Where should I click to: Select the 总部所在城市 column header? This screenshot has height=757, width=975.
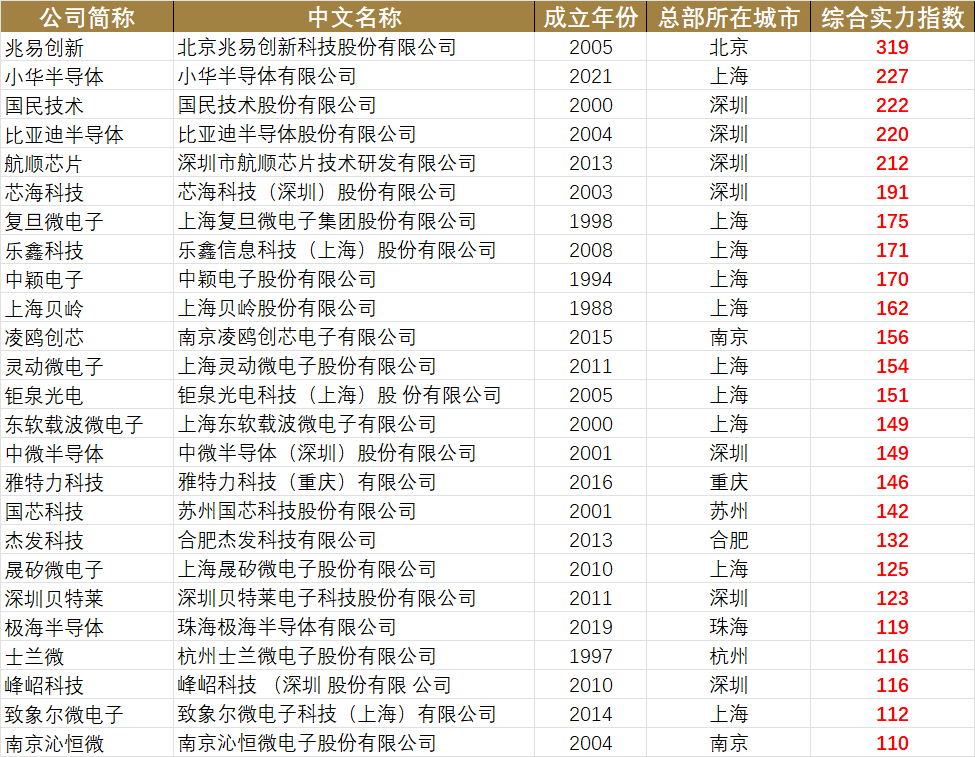tap(728, 17)
